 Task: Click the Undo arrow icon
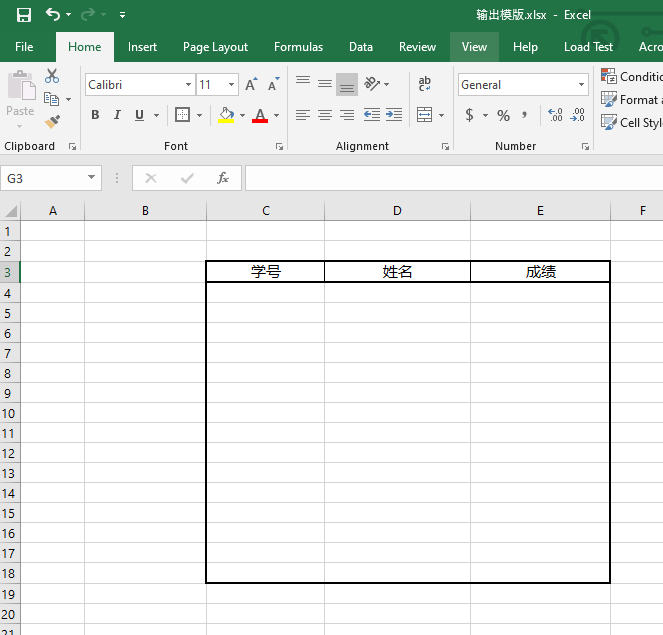point(52,15)
